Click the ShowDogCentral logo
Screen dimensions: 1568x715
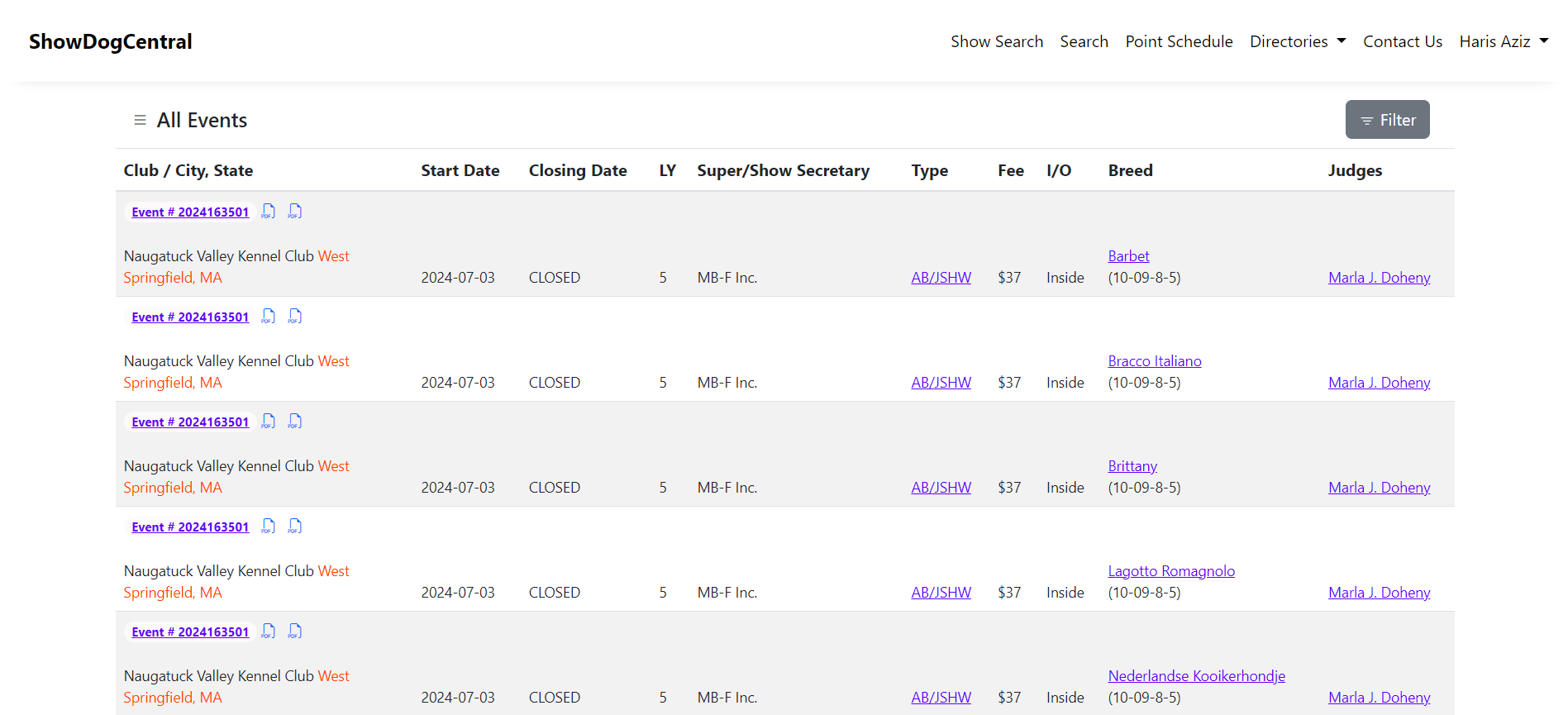coord(111,41)
